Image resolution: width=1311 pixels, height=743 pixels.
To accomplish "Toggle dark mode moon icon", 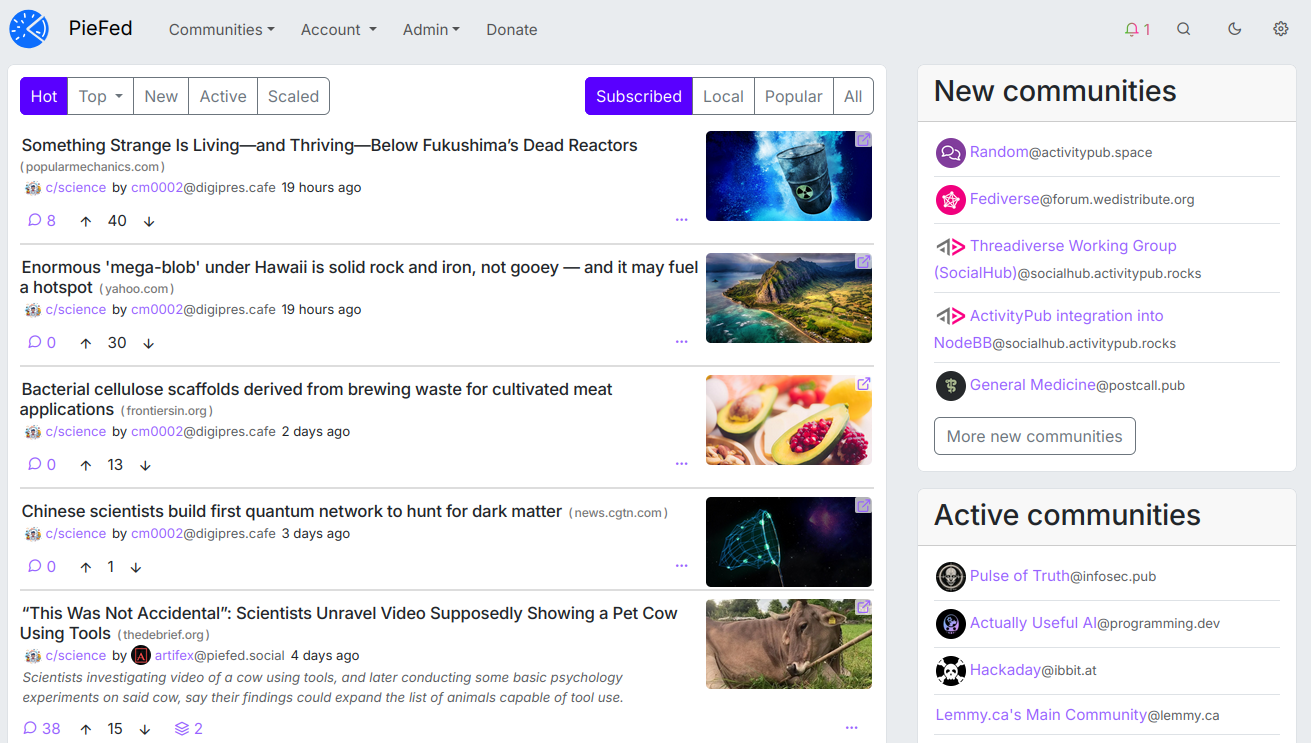I will click(1234, 30).
